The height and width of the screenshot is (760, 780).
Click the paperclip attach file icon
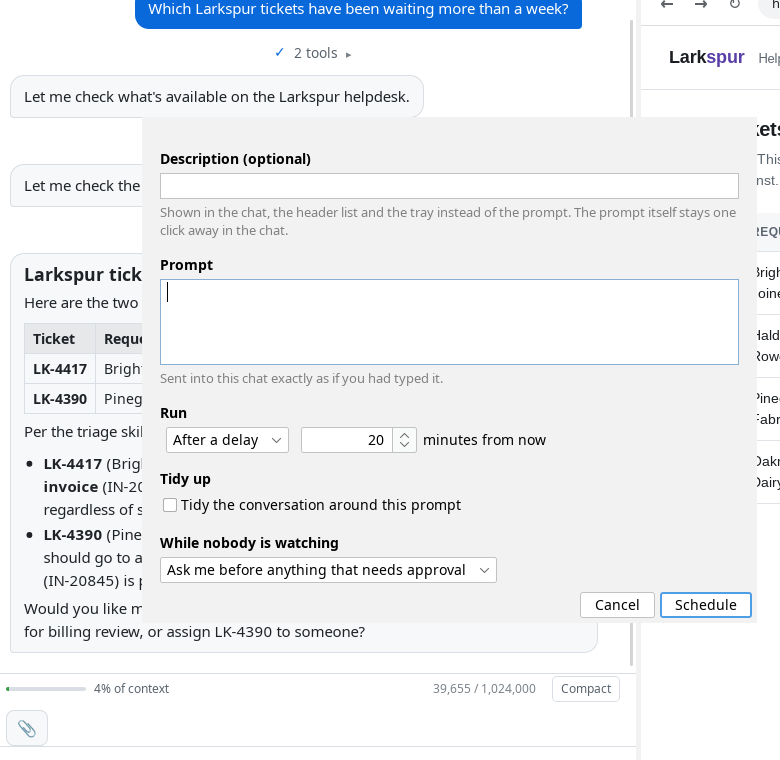27,728
